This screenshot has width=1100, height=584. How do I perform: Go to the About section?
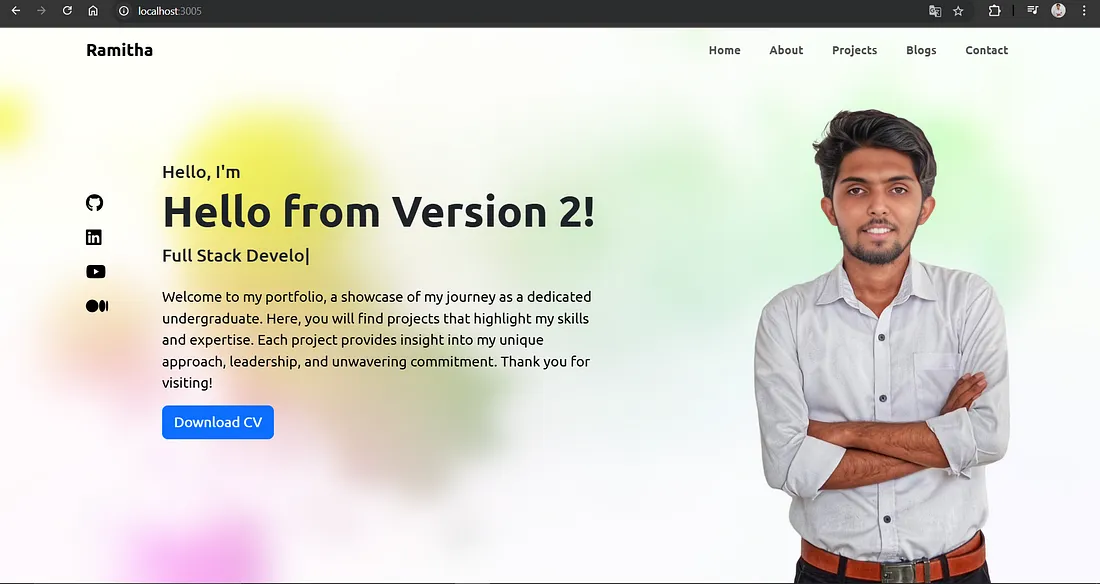[786, 50]
